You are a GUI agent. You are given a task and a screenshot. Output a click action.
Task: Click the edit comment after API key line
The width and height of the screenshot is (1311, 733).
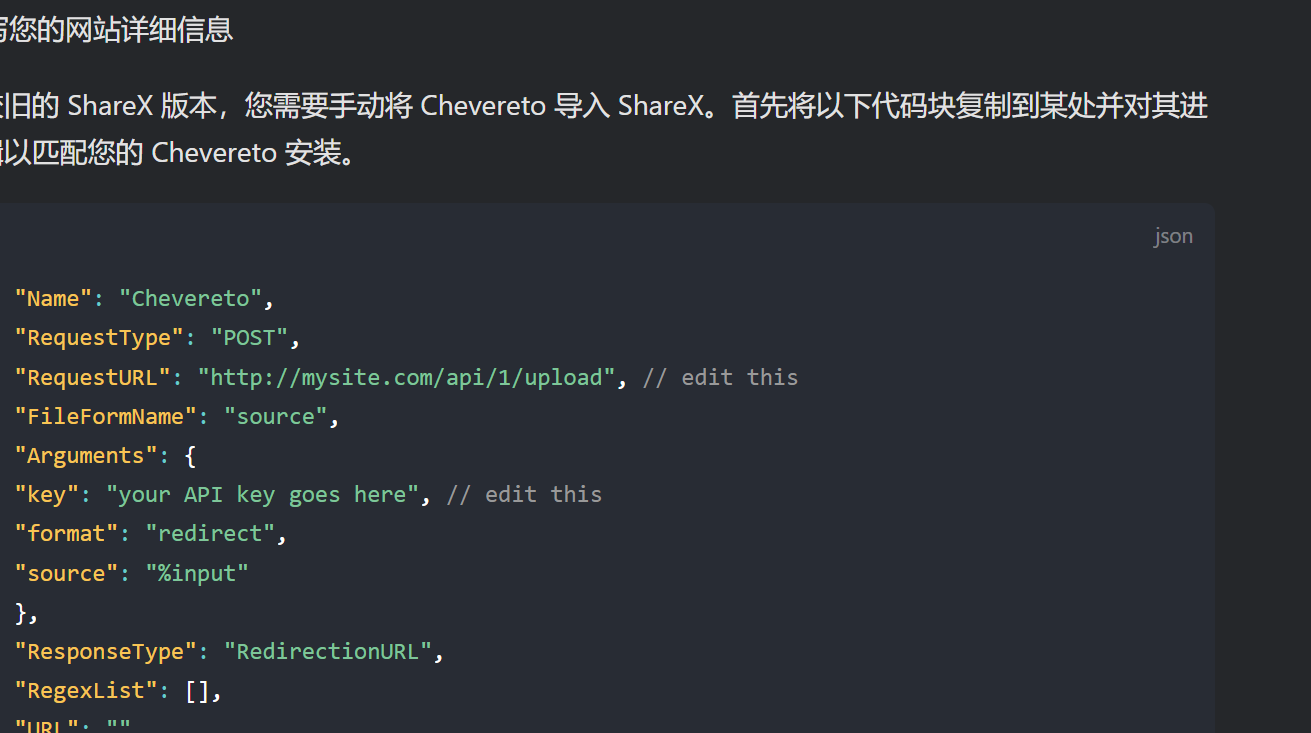pos(524,494)
